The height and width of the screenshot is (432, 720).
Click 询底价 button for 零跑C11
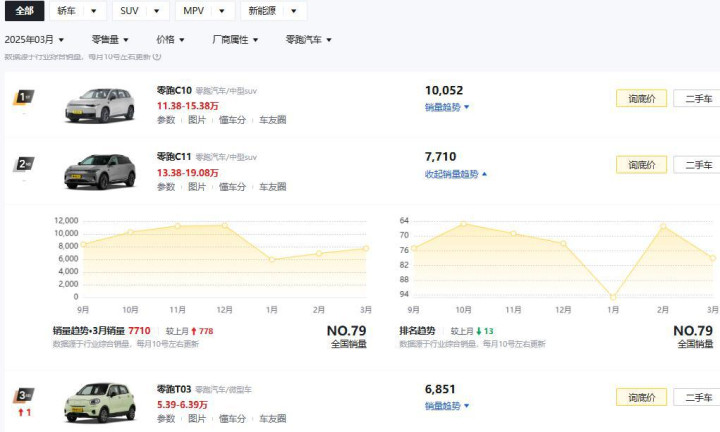click(x=641, y=165)
